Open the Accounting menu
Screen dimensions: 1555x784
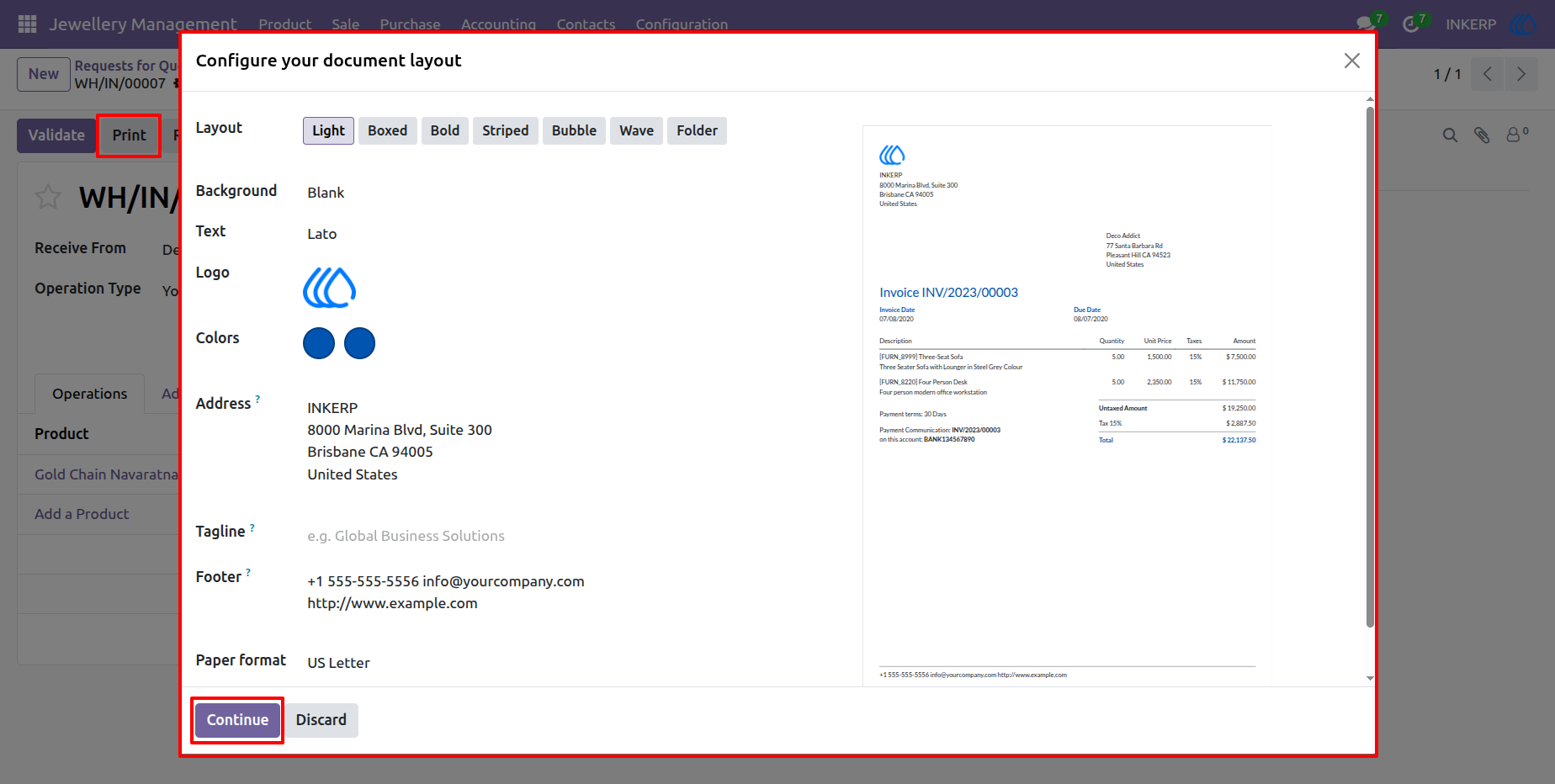click(x=498, y=24)
